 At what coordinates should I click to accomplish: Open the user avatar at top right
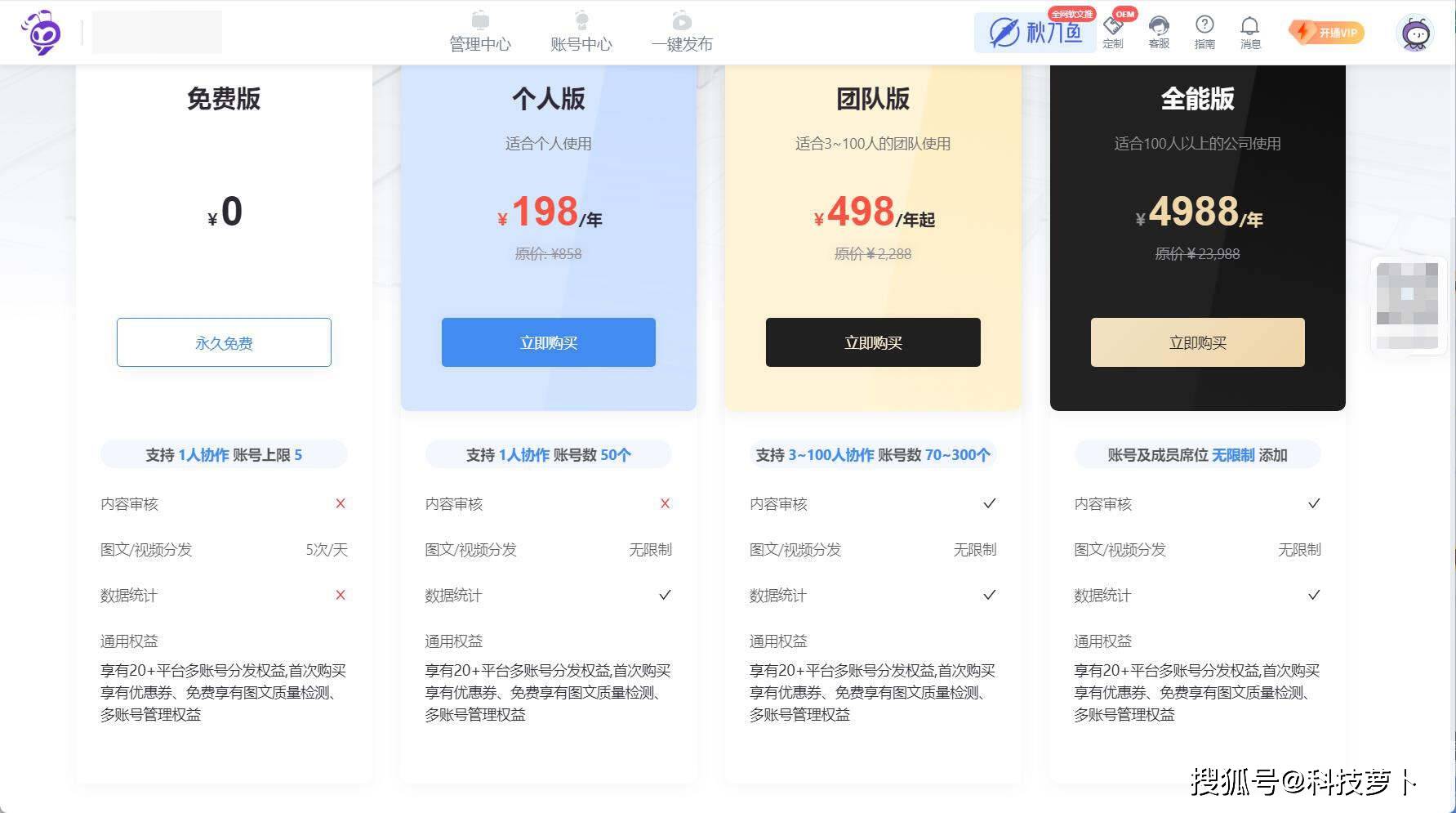(1416, 34)
